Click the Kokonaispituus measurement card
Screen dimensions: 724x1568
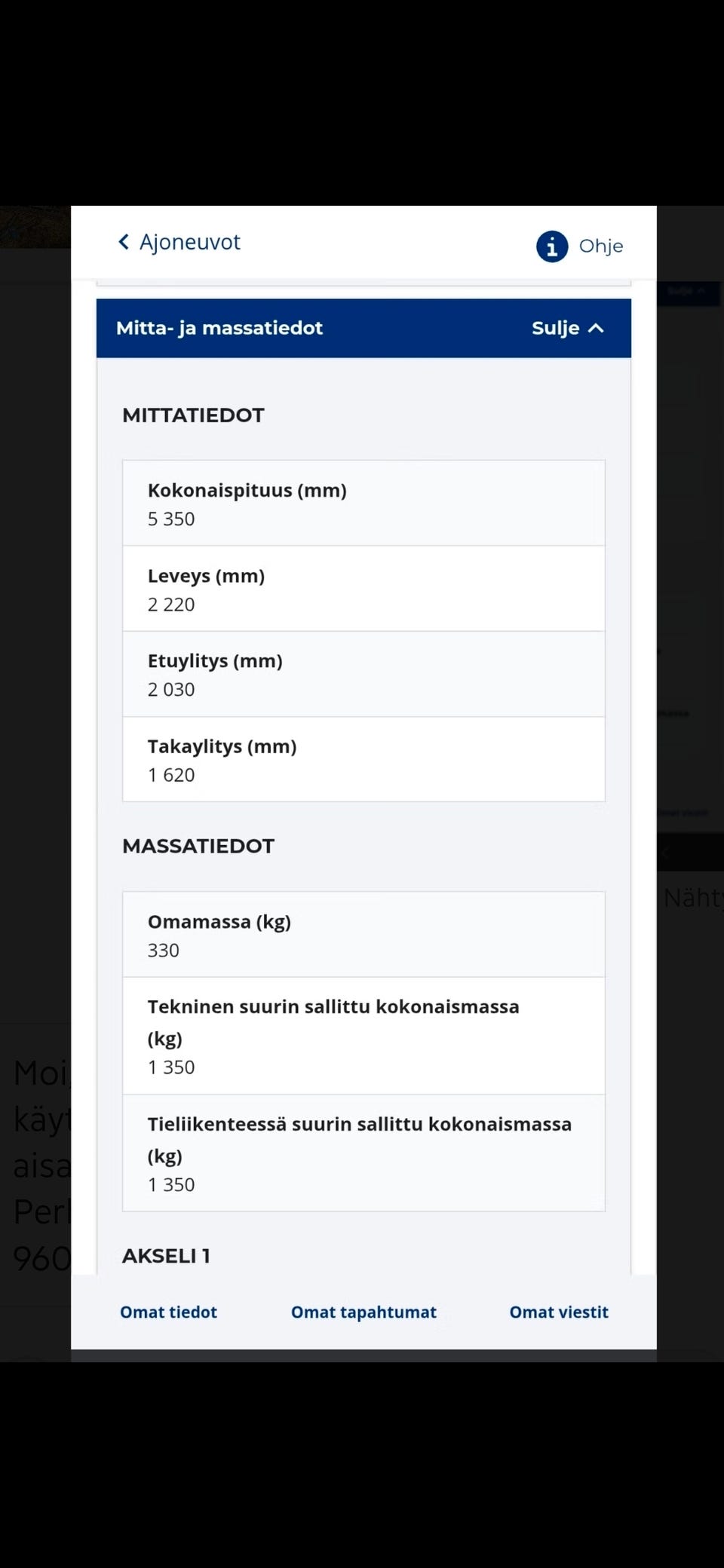364,502
